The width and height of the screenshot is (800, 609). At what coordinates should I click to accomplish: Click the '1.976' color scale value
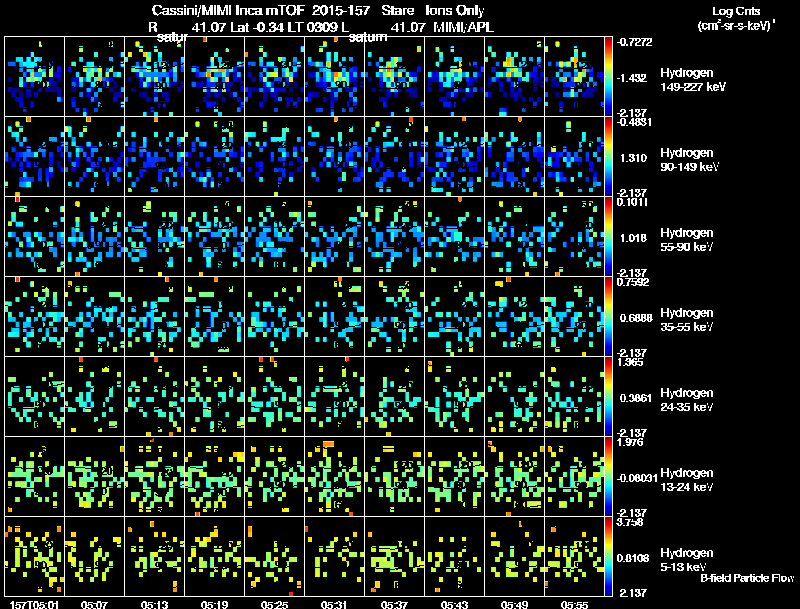(x=629, y=442)
